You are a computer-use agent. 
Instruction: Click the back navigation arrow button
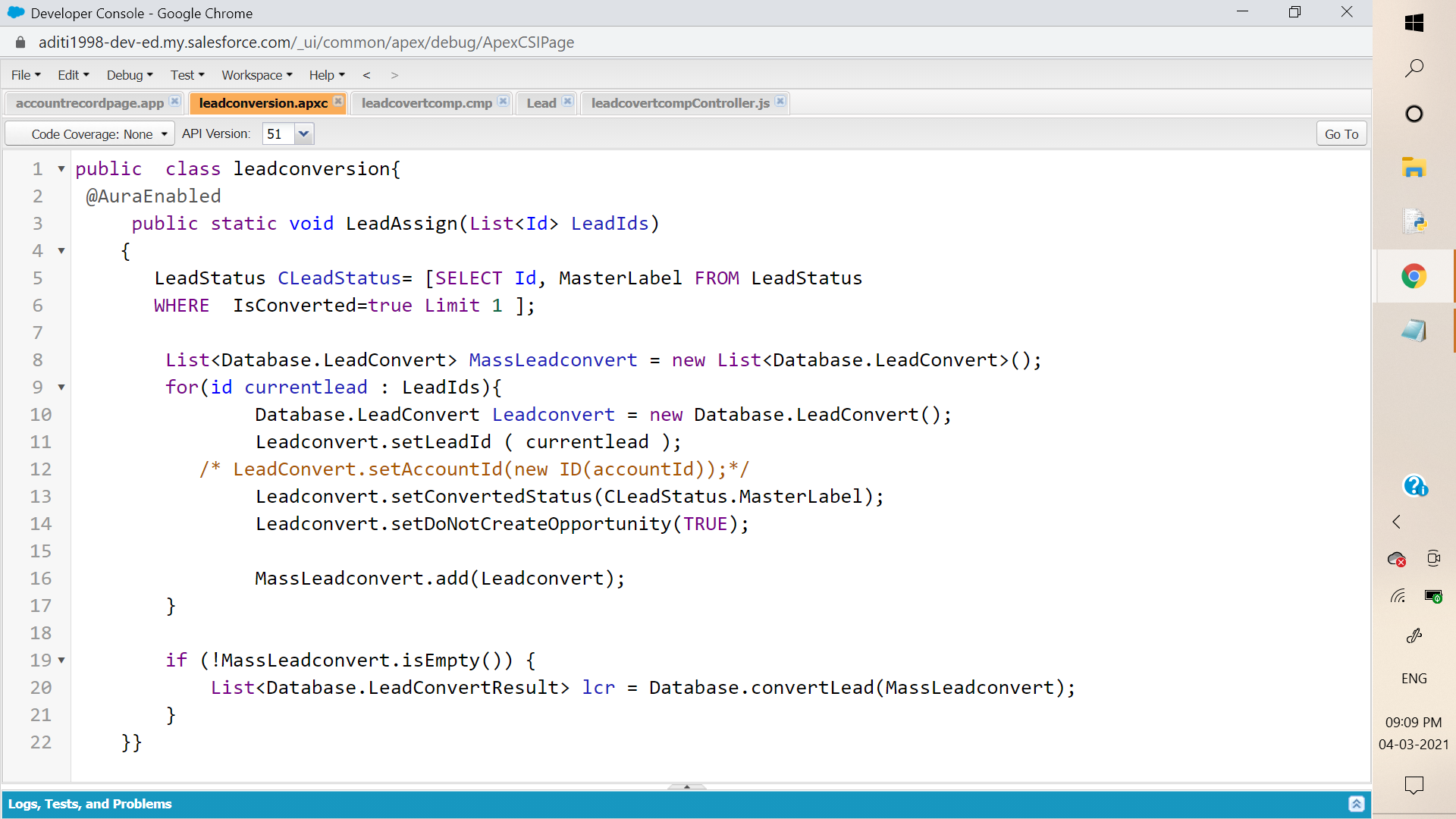(x=366, y=74)
